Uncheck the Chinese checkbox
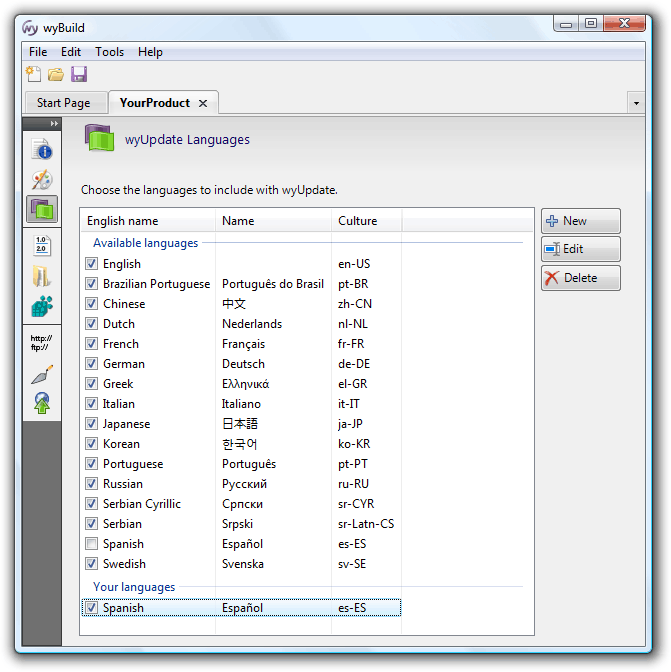Viewport: 671px width, 672px height. tap(91, 303)
